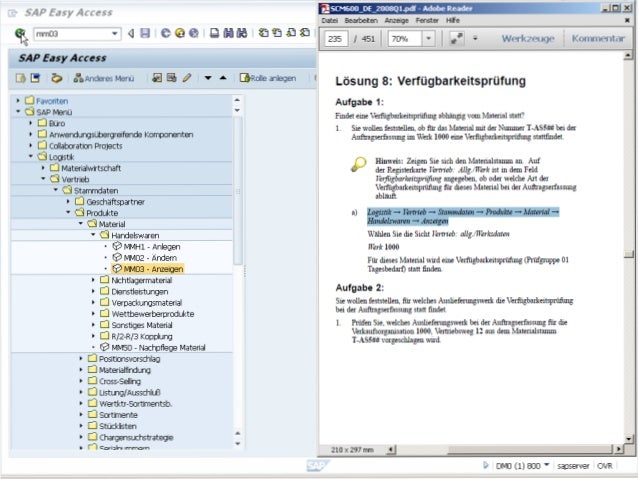The height and width of the screenshot is (479, 638).
Task: Click the delete favorites icon
Action: (171, 78)
